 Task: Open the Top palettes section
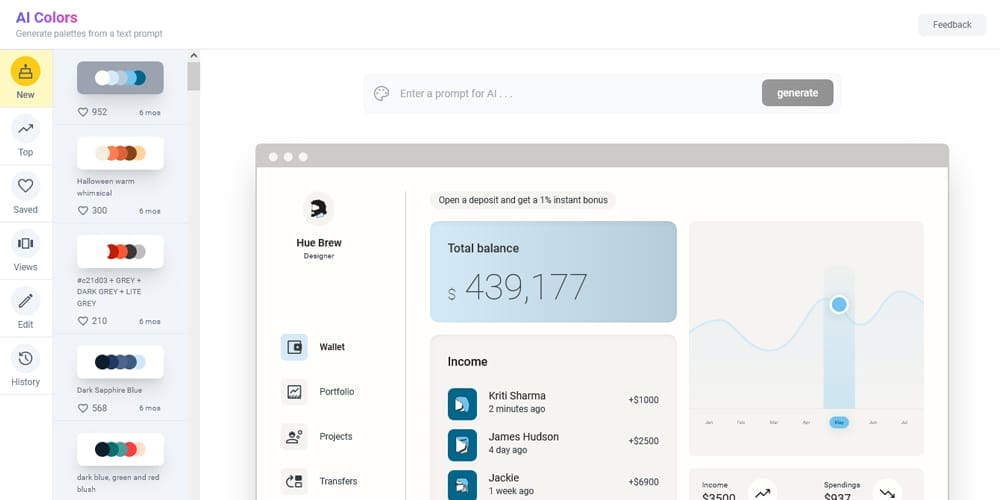(25, 130)
